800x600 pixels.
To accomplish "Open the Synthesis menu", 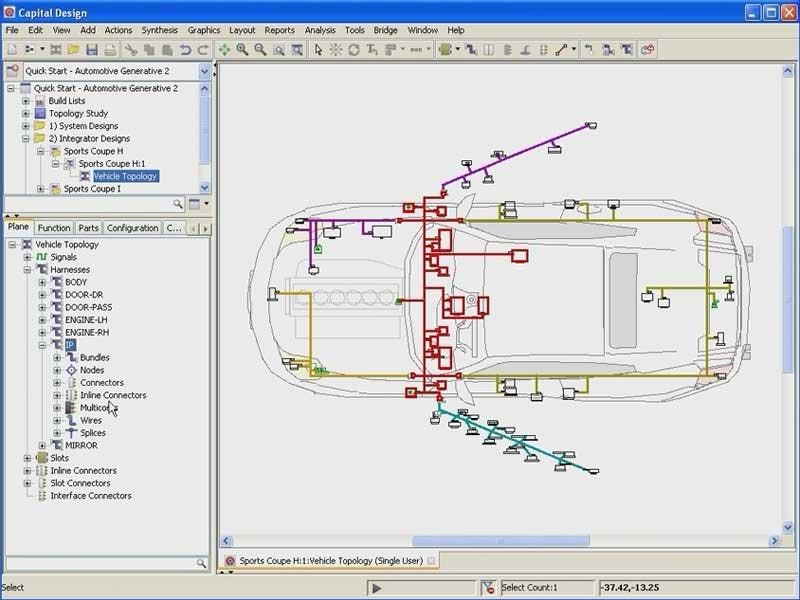I will point(159,31).
